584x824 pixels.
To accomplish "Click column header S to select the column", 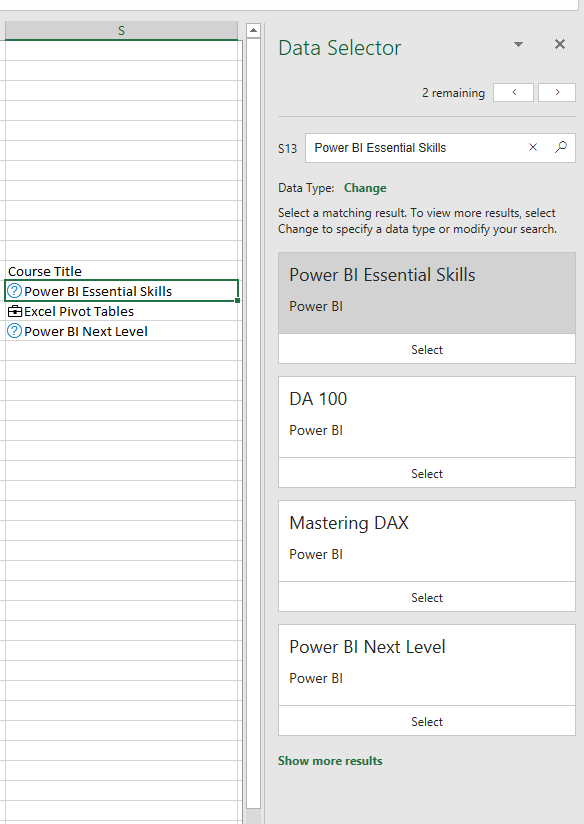I will [x=121, y=30].
